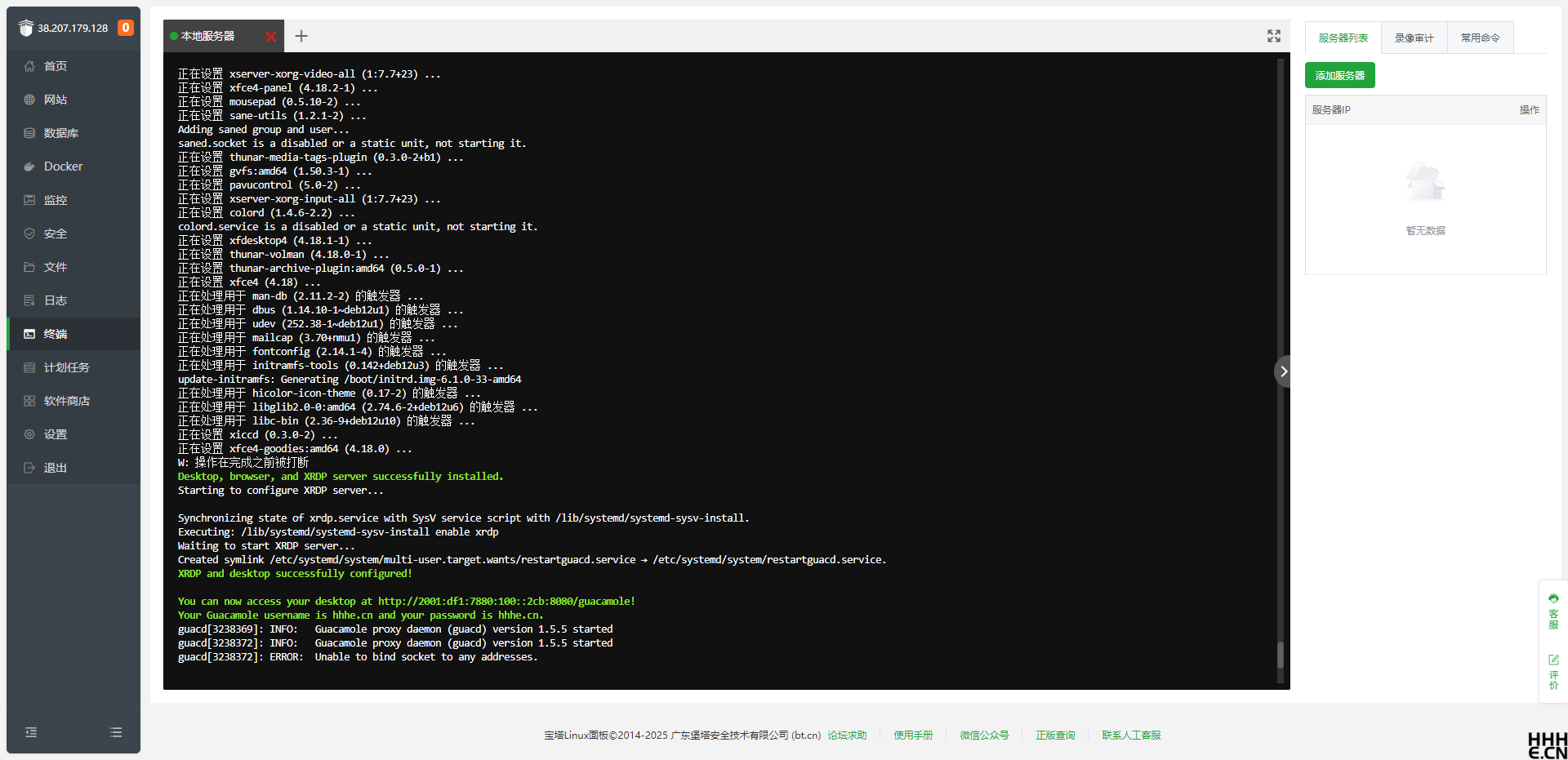Click the 添加服务器 button

(1340, 75)
